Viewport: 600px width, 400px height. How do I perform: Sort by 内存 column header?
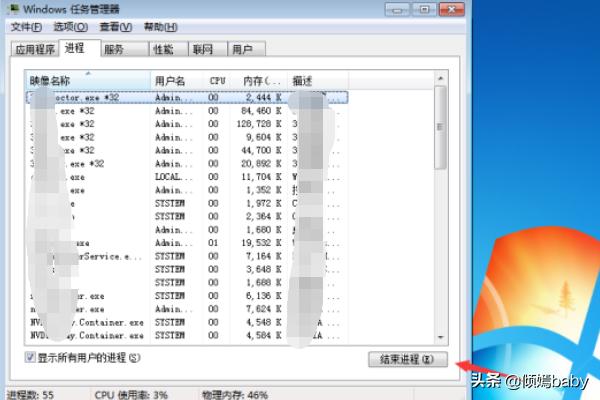click(x=259, y=80)
